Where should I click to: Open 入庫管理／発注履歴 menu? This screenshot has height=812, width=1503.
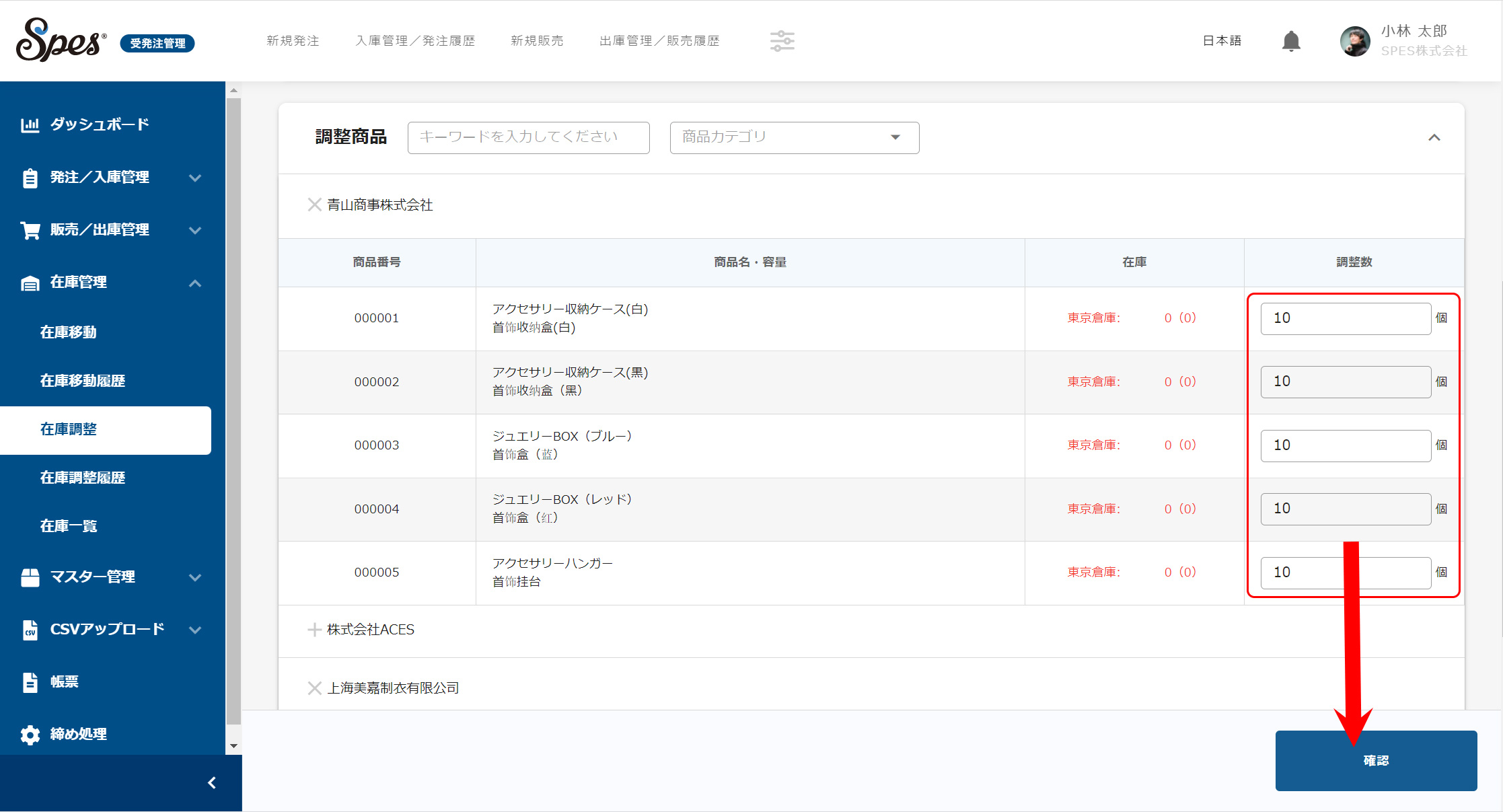coord(415,41)
